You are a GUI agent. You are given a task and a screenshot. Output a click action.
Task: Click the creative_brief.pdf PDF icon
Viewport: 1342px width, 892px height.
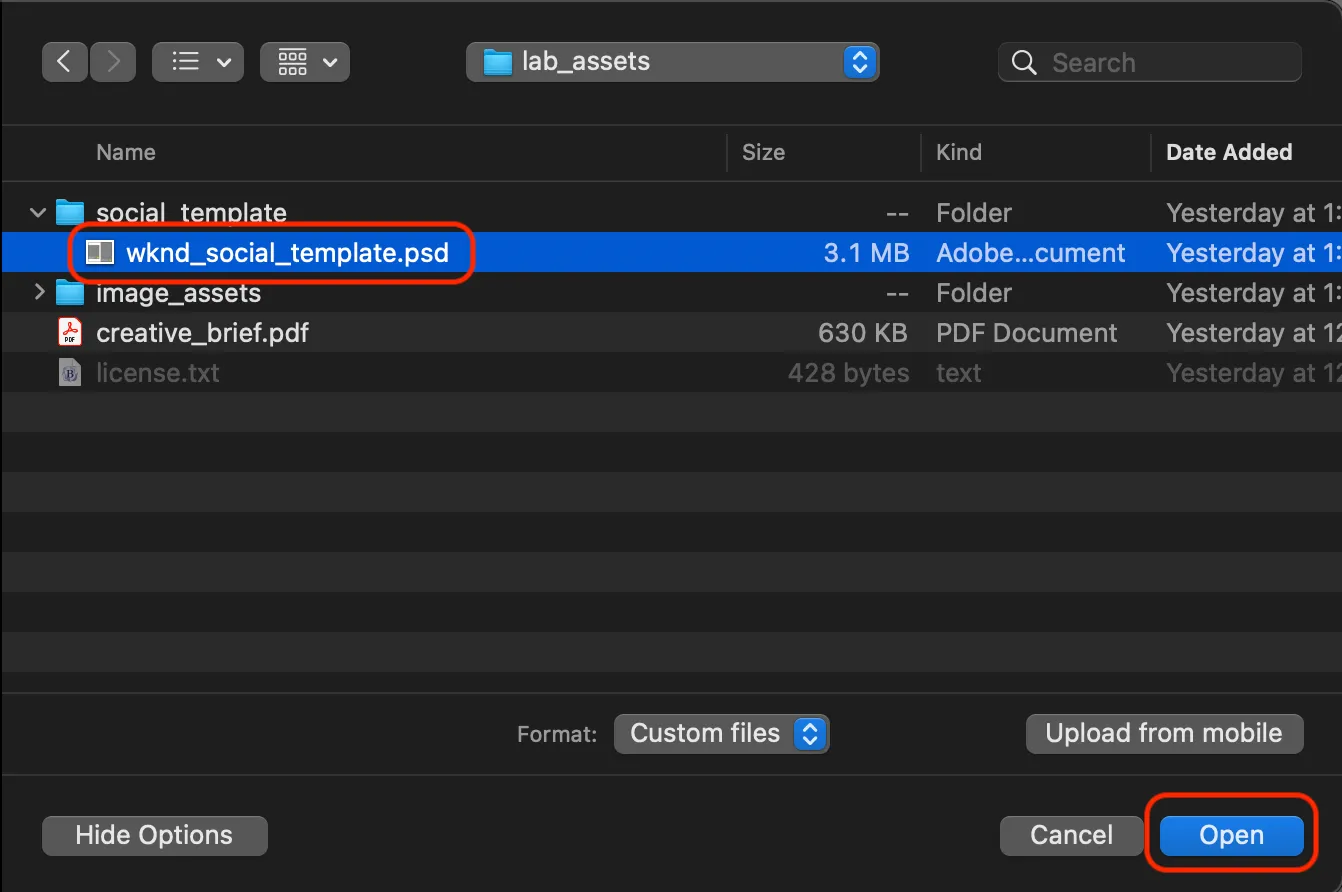(70, 332)
